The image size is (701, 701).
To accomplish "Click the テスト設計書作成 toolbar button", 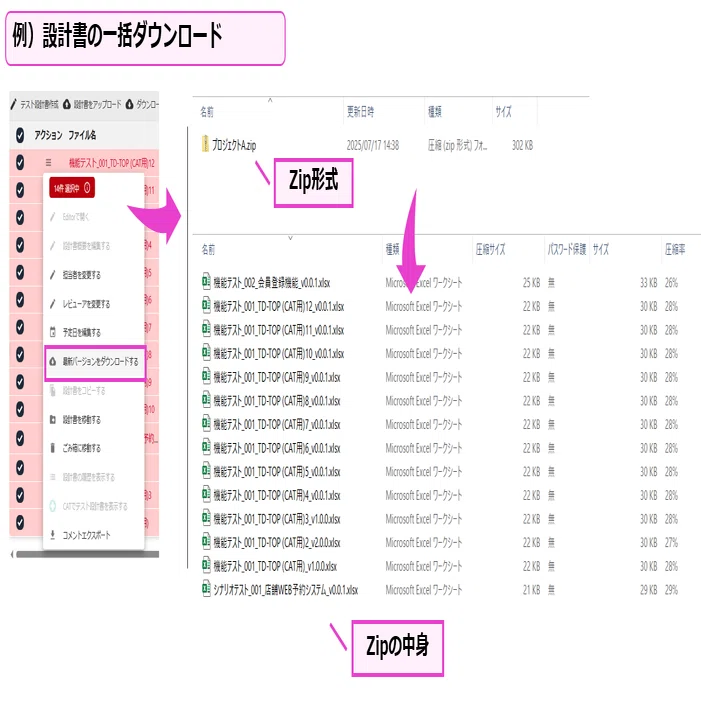I will click(x=34, y=104).
